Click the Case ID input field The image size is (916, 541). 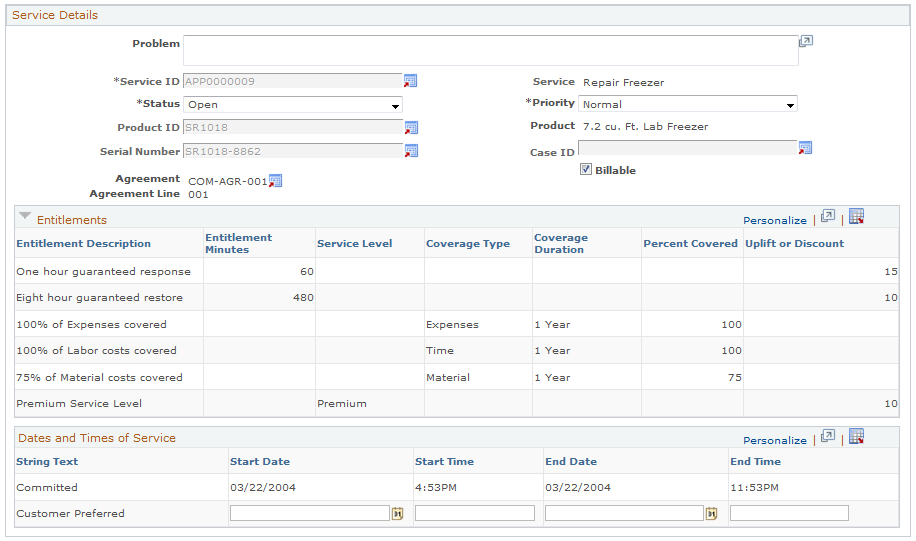pyautogui.click(x=688, y=148)
